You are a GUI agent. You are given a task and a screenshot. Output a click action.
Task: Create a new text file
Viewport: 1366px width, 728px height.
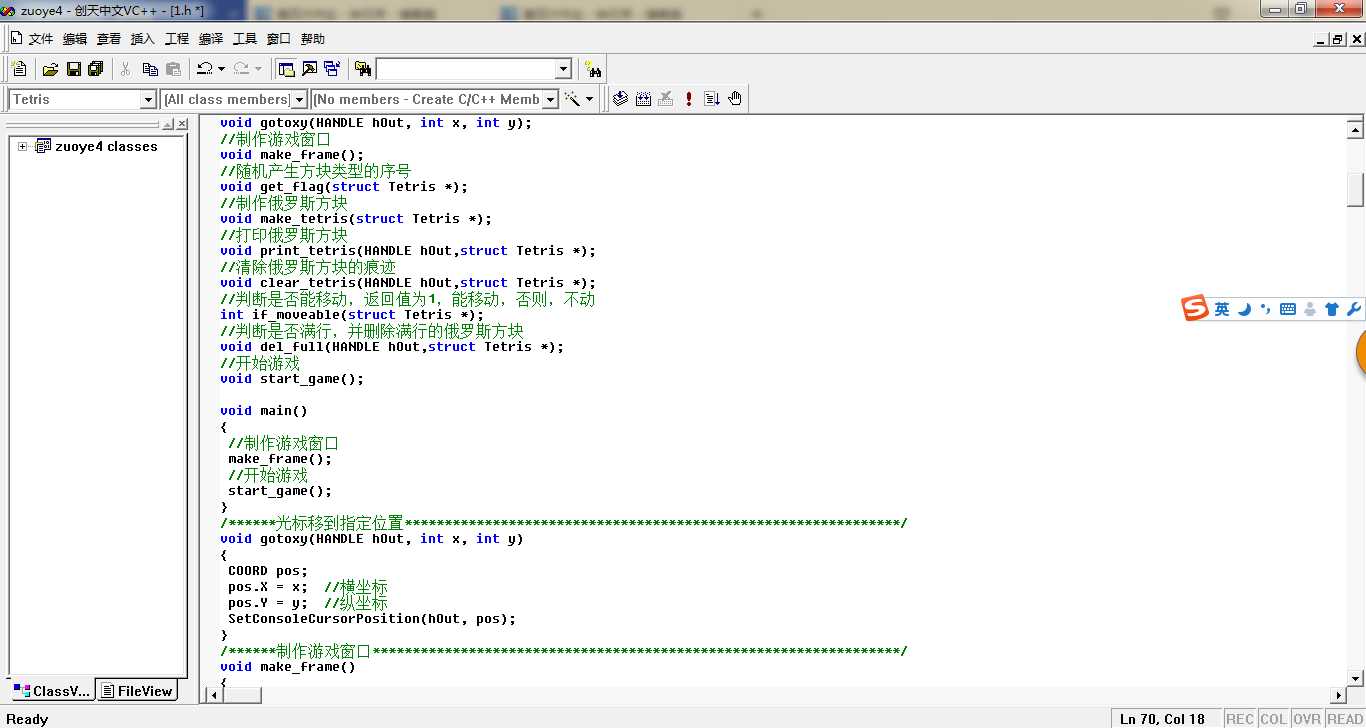pyautogui.click(x=19, y=69)
